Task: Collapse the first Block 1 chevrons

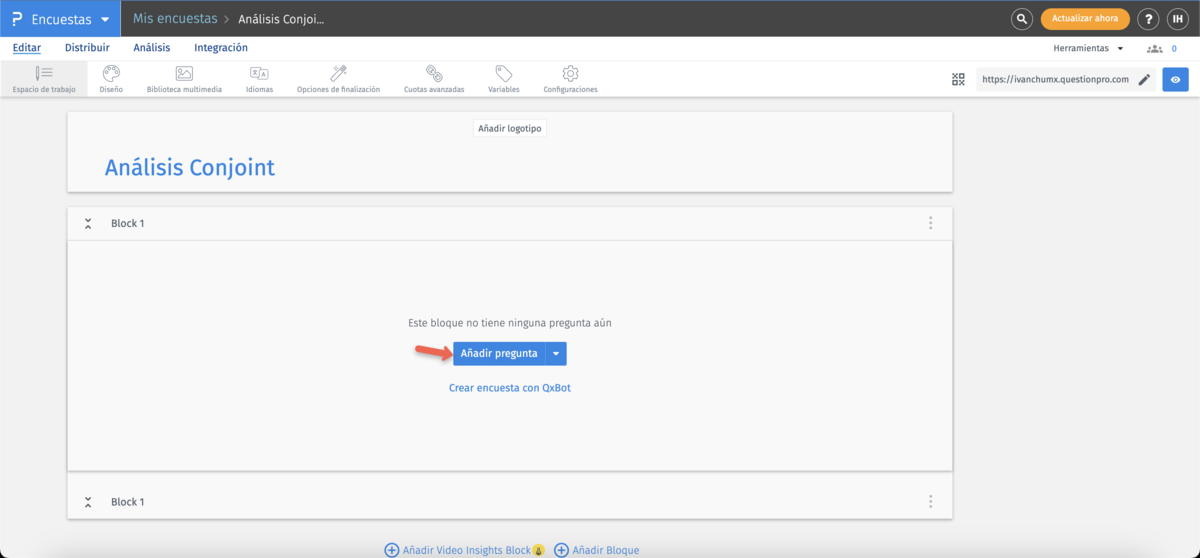Action: pyautogui.click(x=88, y=223)
